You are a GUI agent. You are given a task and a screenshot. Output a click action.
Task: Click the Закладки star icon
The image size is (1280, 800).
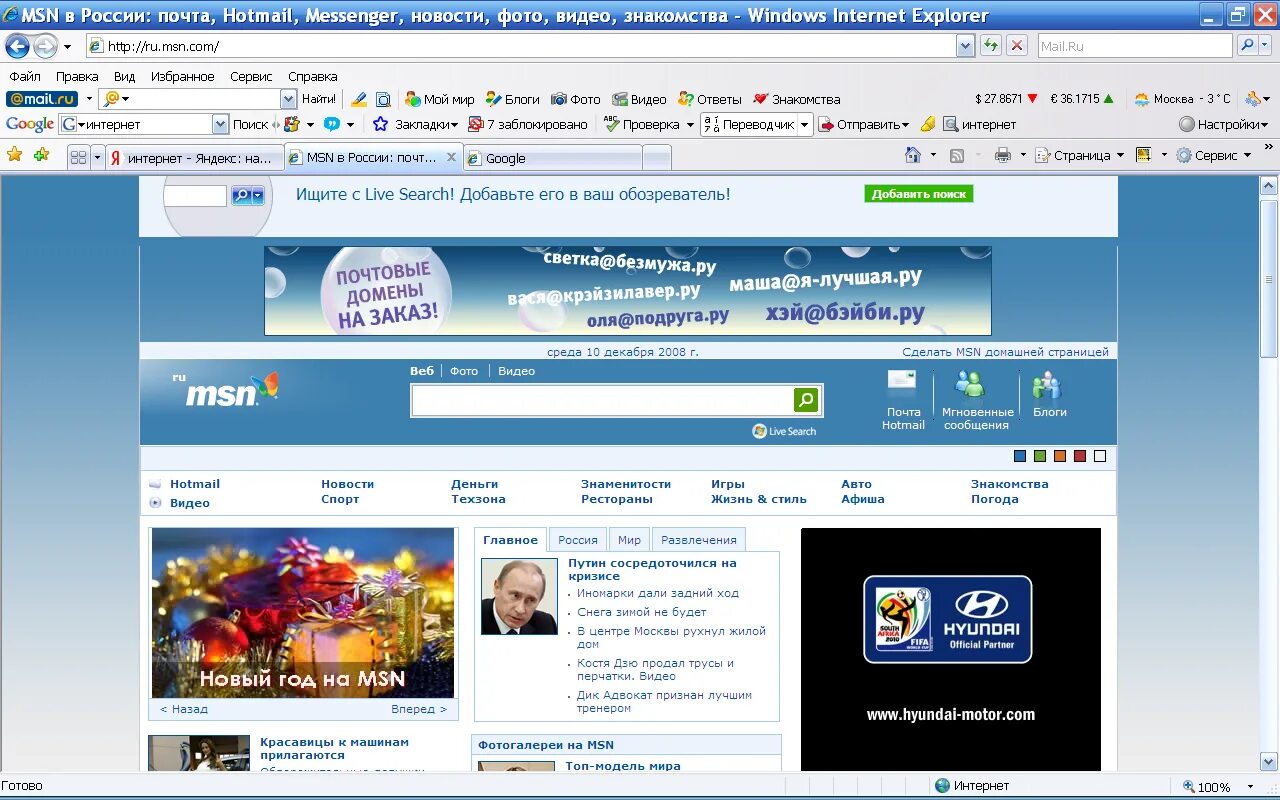(381, 124)
